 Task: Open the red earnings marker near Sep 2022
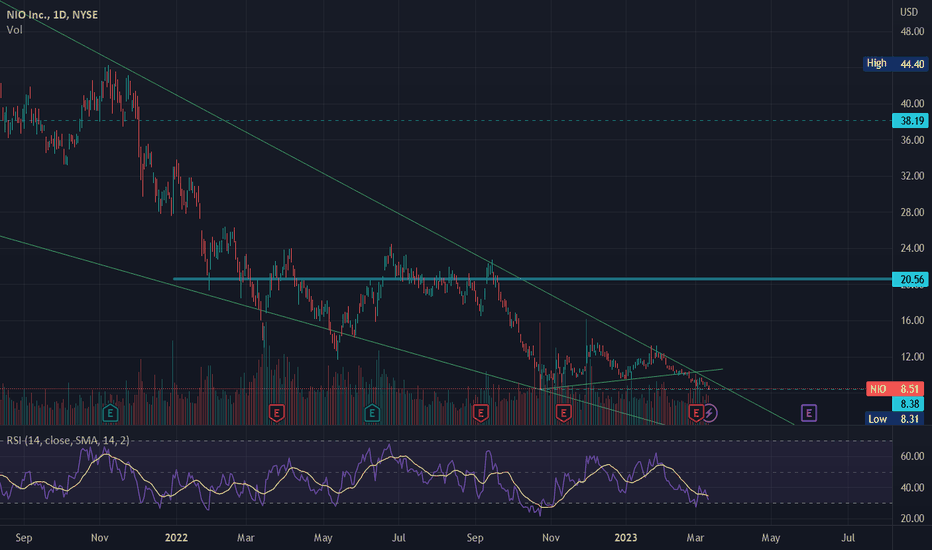480,412
